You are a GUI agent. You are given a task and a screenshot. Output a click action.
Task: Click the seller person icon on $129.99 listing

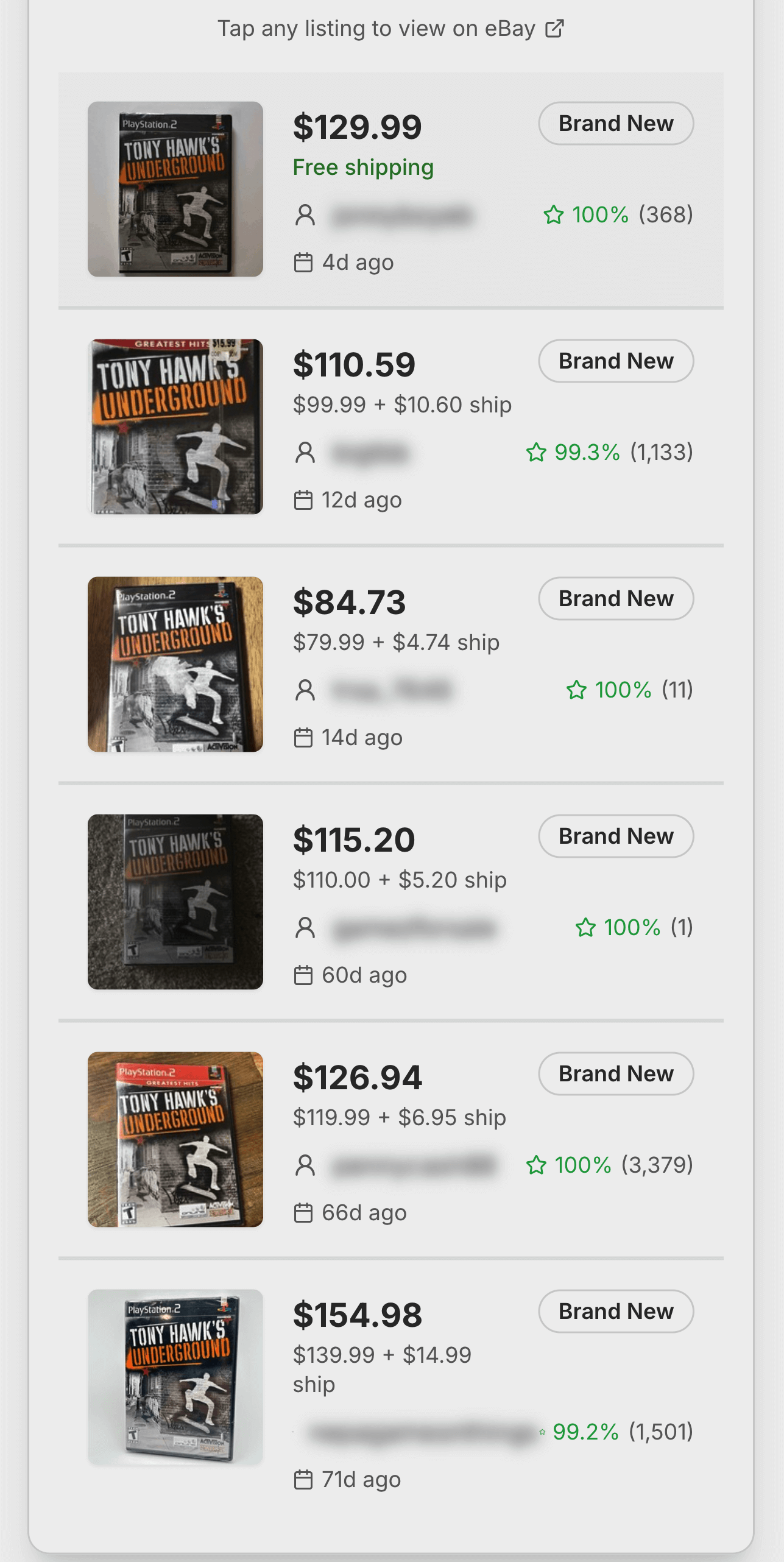305,215
